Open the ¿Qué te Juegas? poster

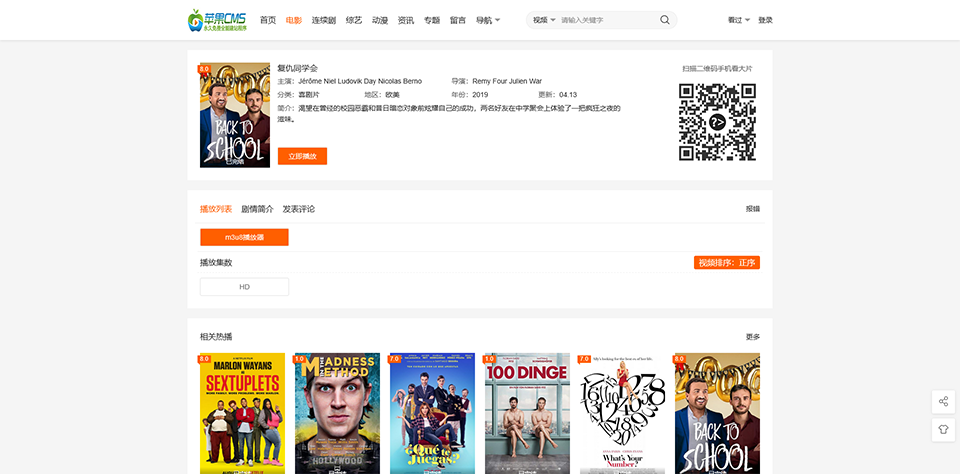(x=432, y=413)
